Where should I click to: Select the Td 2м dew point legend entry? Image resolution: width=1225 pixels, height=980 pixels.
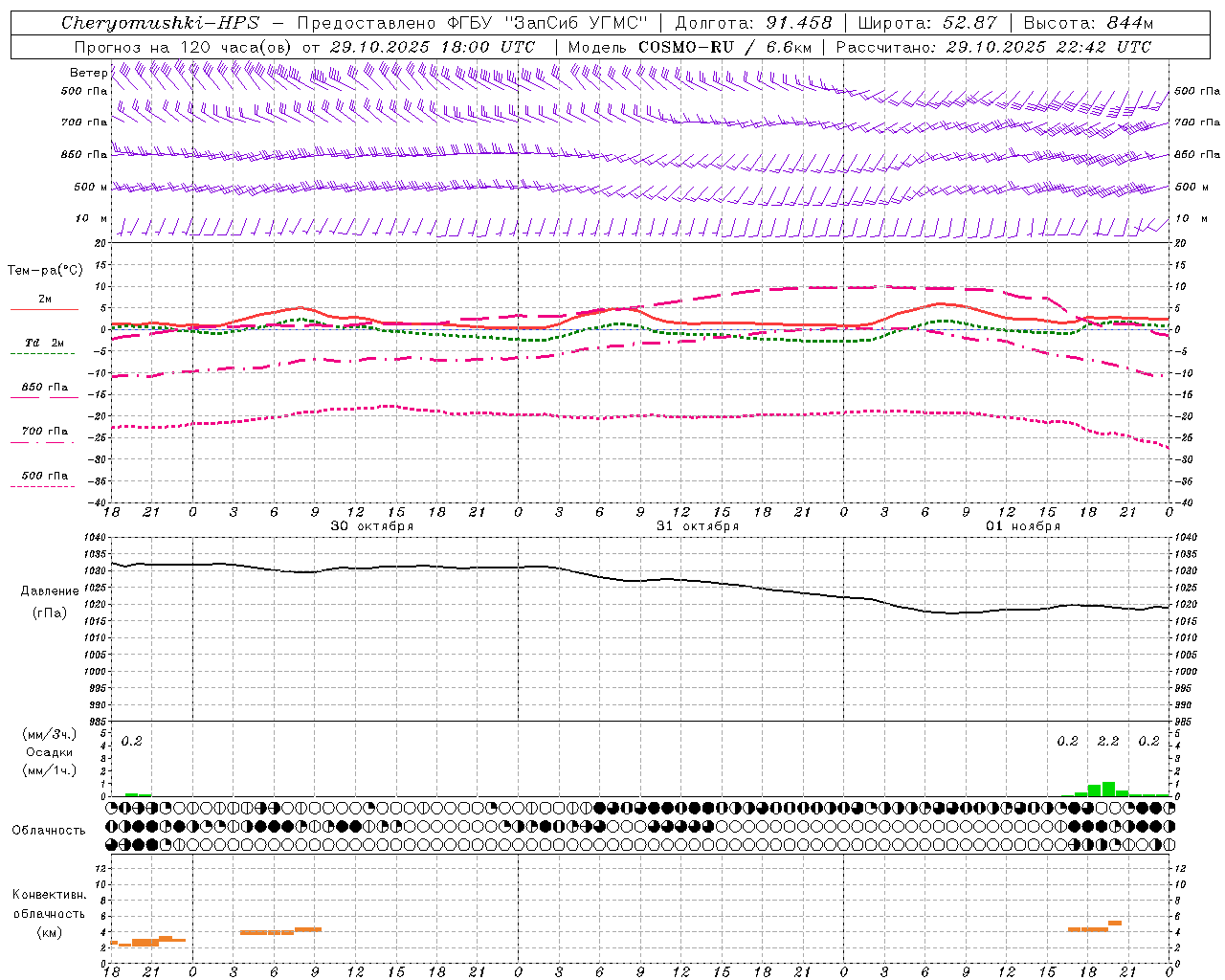(45, 343)
